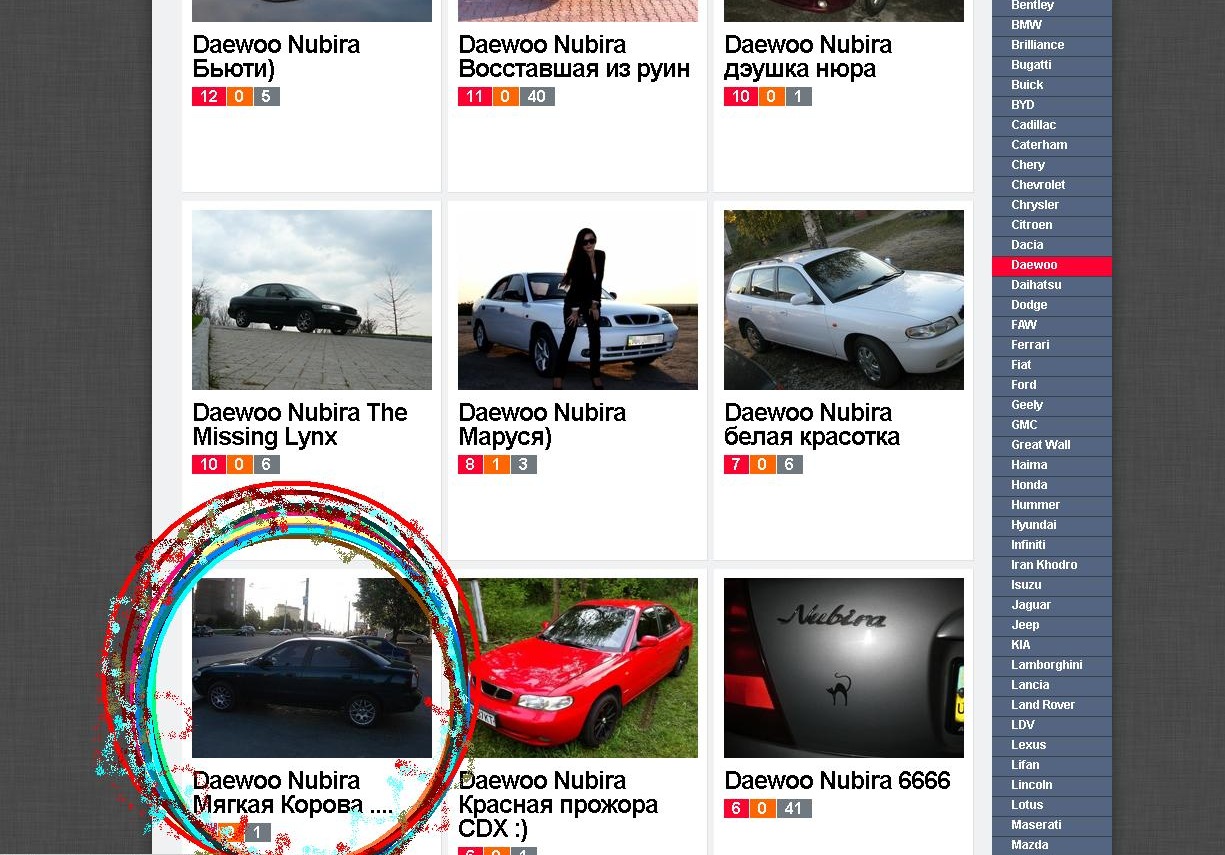The height and width of the screenshot is (855, 1225).
Task: Click red 12 counter under Бьюти)
Action: pos(208,97)
